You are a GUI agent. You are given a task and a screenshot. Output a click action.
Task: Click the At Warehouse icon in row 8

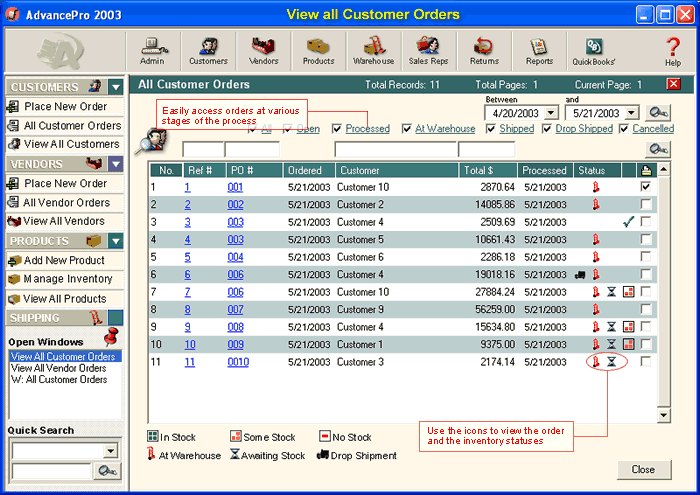click(x=596, y=309)
